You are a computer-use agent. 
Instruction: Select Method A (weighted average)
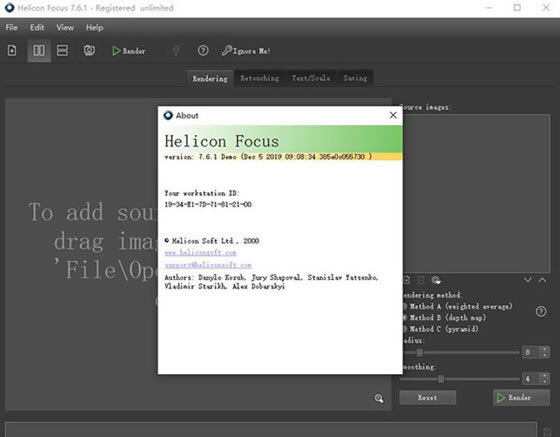tap(458, 306)
